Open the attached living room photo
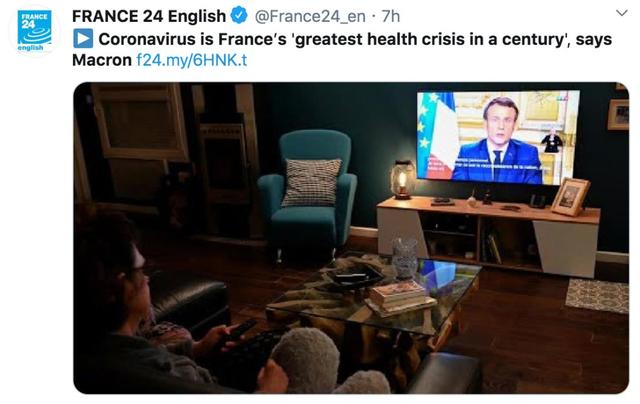 pos(351,238)
